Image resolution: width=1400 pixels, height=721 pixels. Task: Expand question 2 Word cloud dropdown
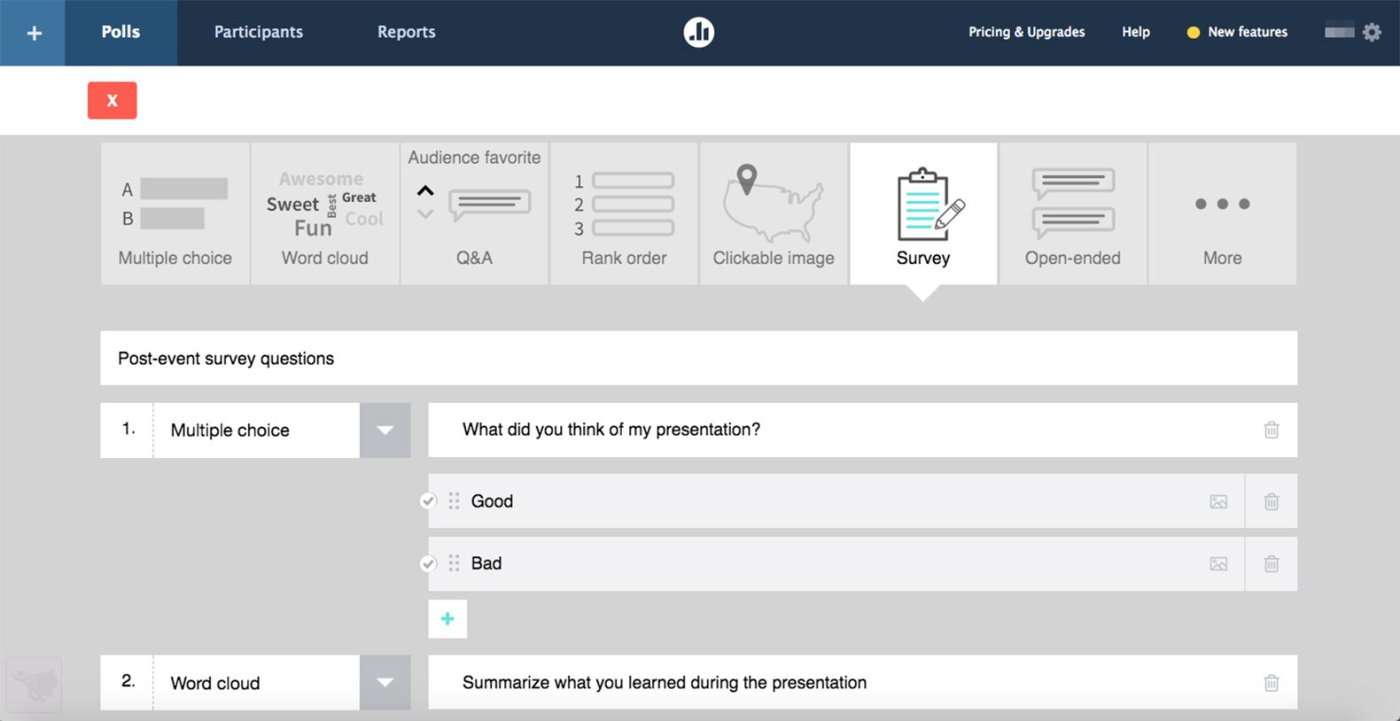pos(385,683)
